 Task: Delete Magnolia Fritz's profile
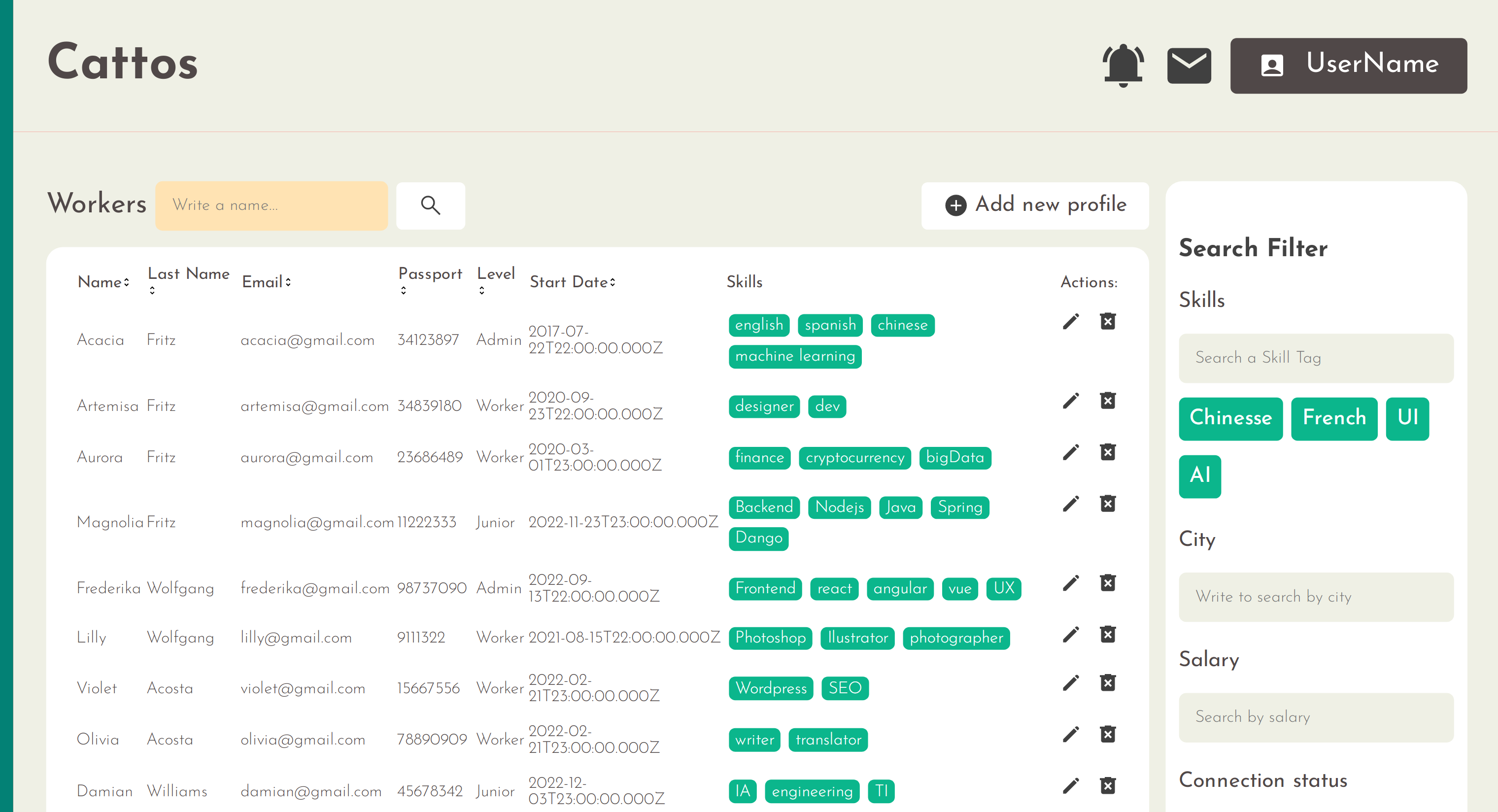click(1108, 503)
